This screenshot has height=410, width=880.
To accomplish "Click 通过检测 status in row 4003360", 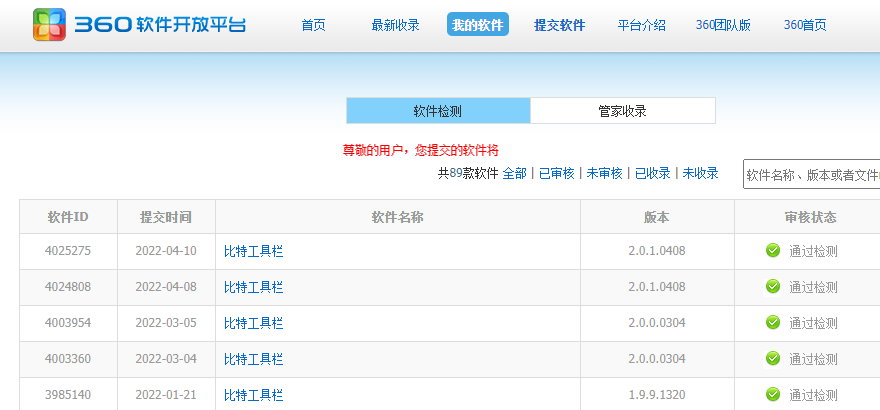I will pyautogui.click(x=813, y=359).
